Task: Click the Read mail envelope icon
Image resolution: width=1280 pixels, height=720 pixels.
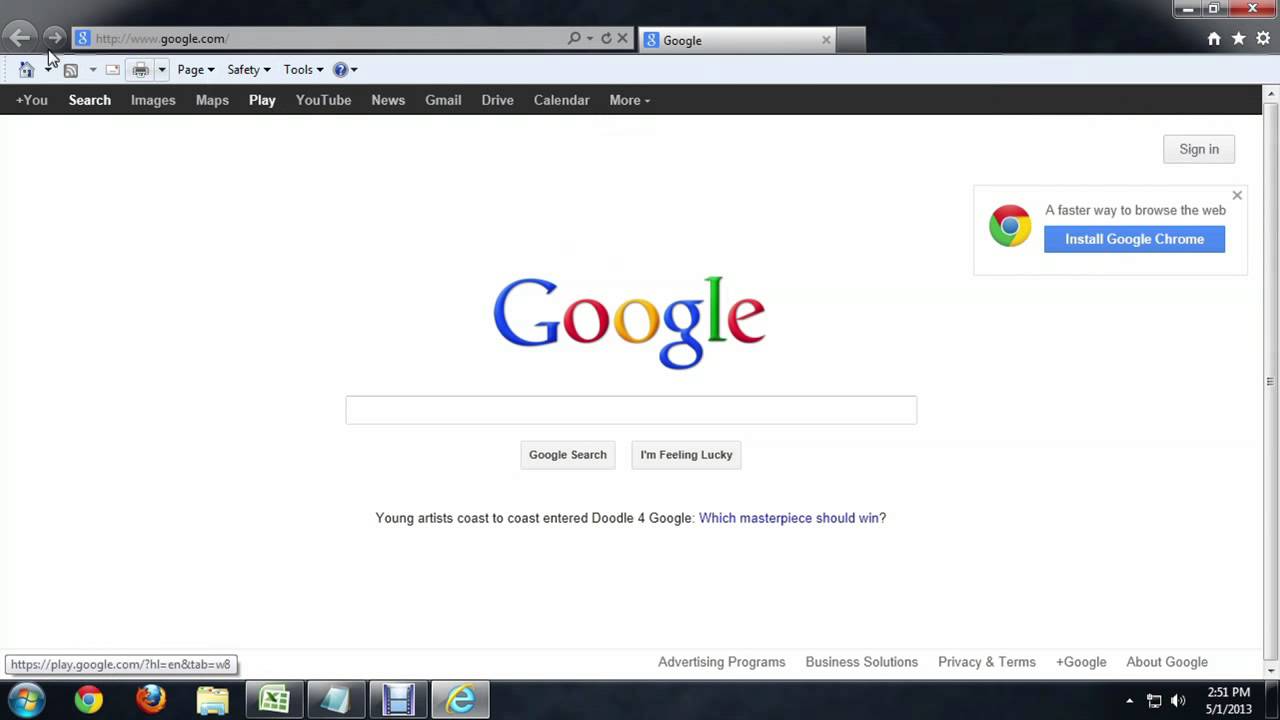Action: pyautogui.click(x=112, y=70)
